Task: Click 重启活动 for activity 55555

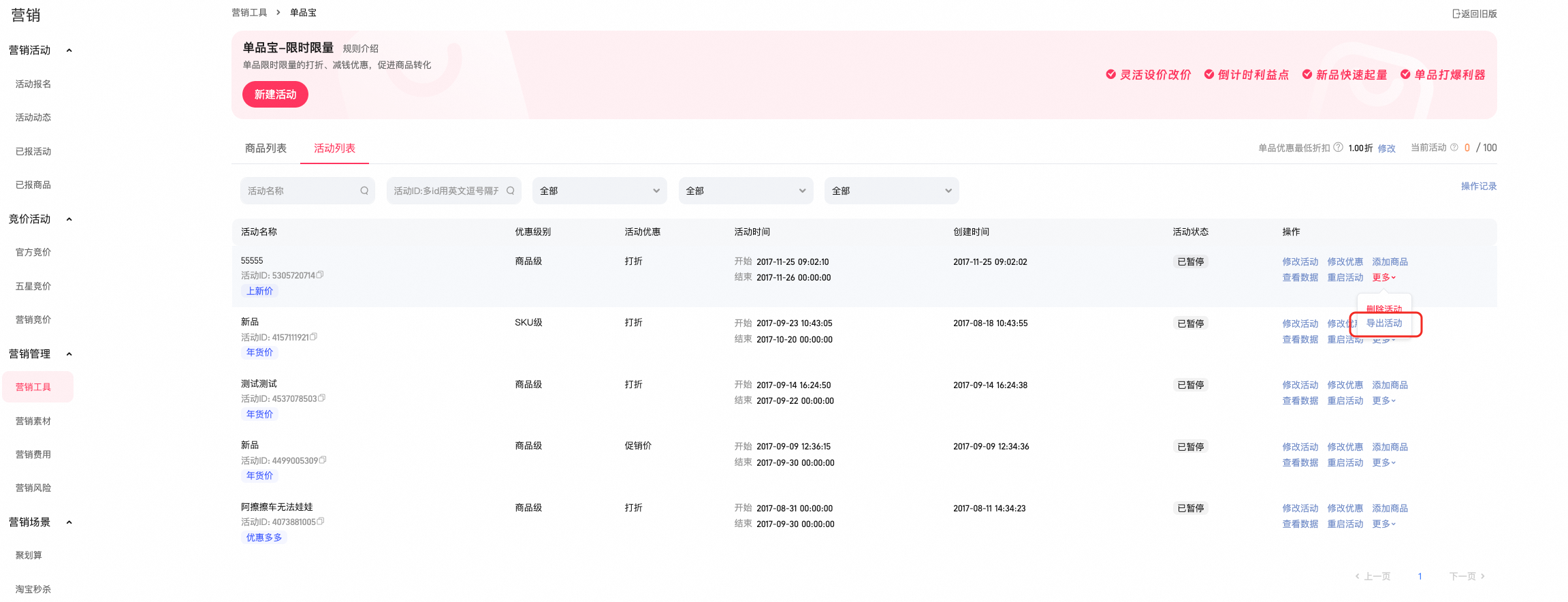Action: pos(1345,277)
